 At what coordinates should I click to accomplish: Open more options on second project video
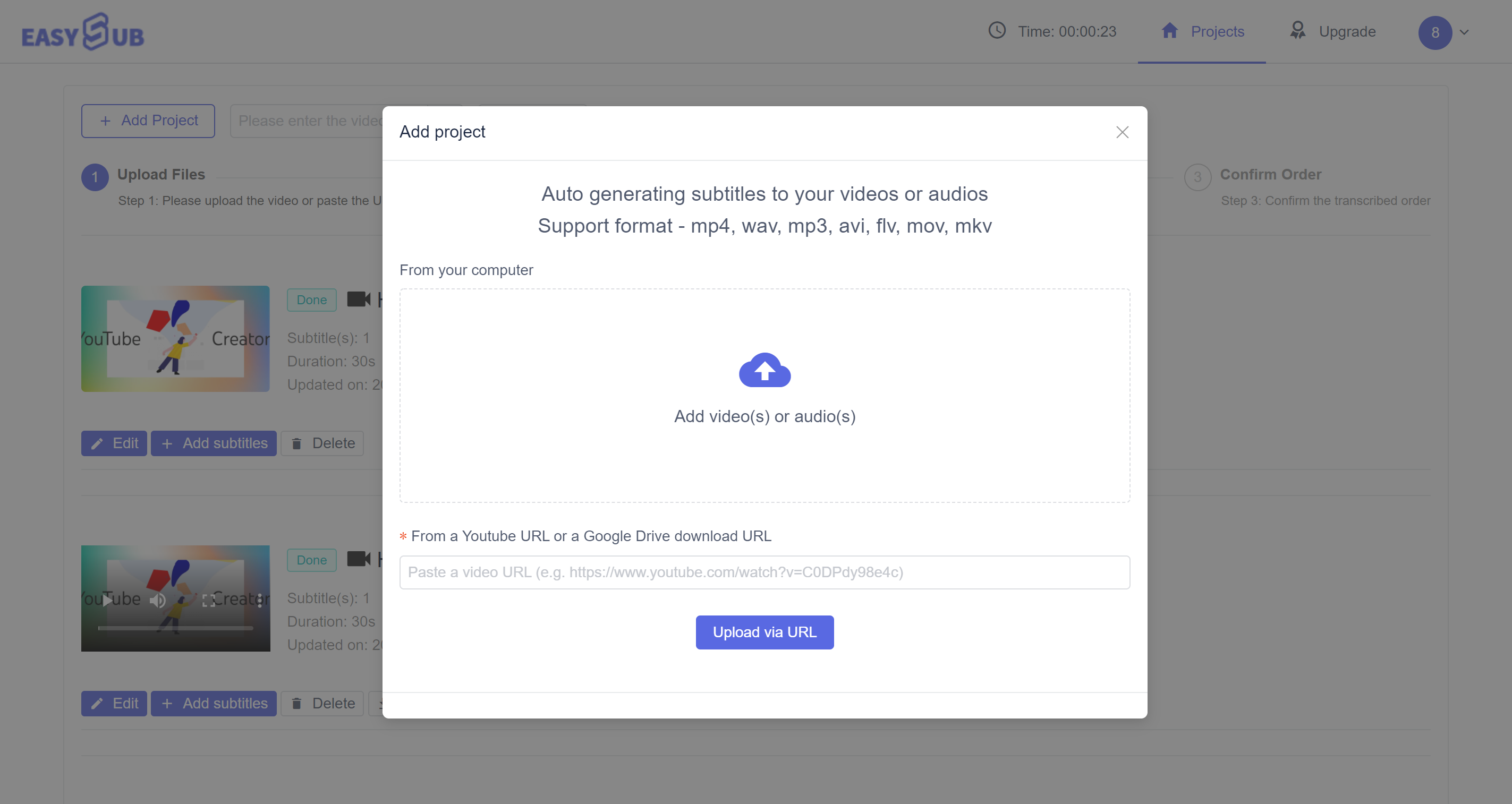tap(259, 600)
